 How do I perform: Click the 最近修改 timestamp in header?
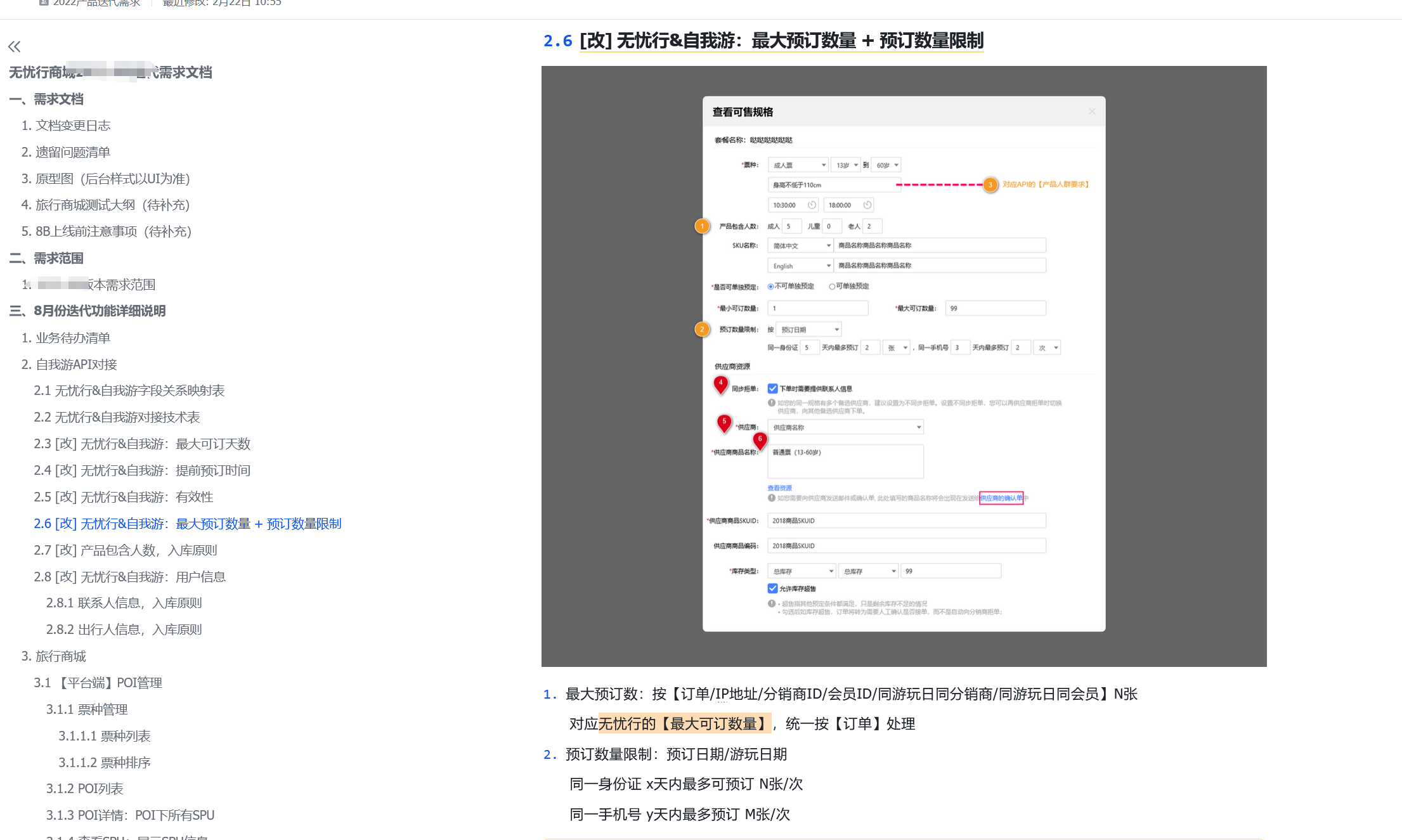(222, 3)
